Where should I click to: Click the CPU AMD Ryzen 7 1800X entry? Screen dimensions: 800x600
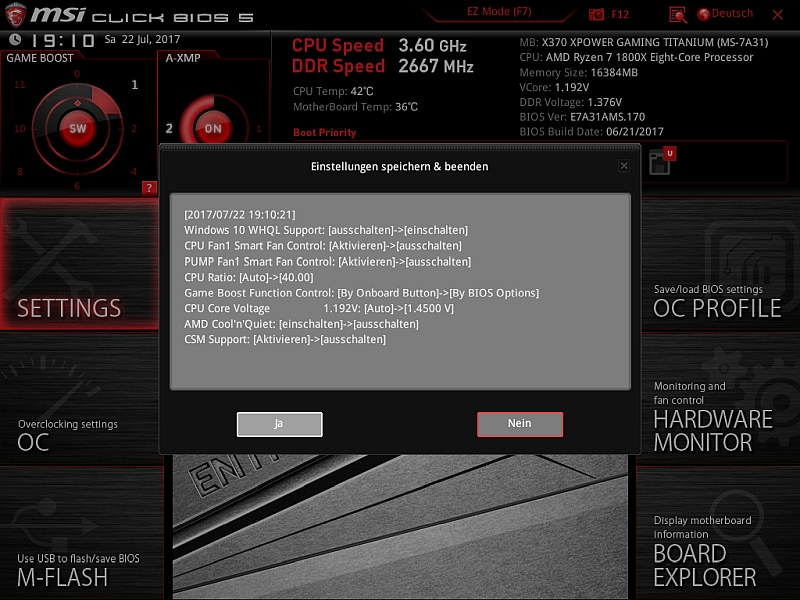click(x=636, y=57)
